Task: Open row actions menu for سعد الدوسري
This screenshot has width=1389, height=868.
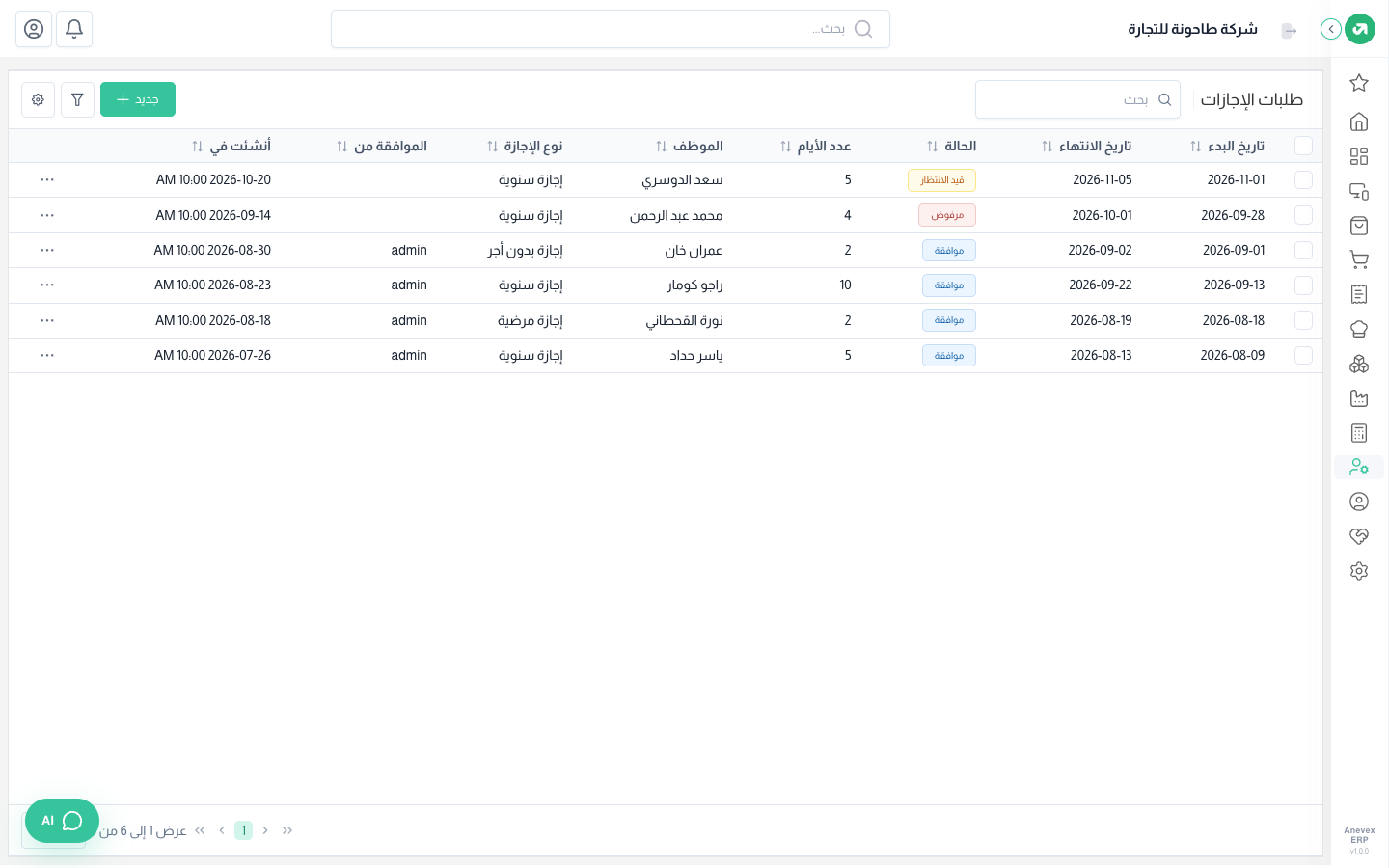Action: (x=47, y=180)
